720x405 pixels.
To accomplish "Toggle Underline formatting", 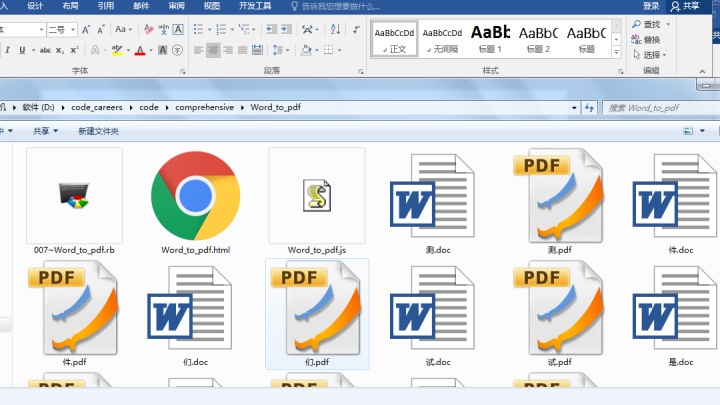I will (x=22, y=50).
